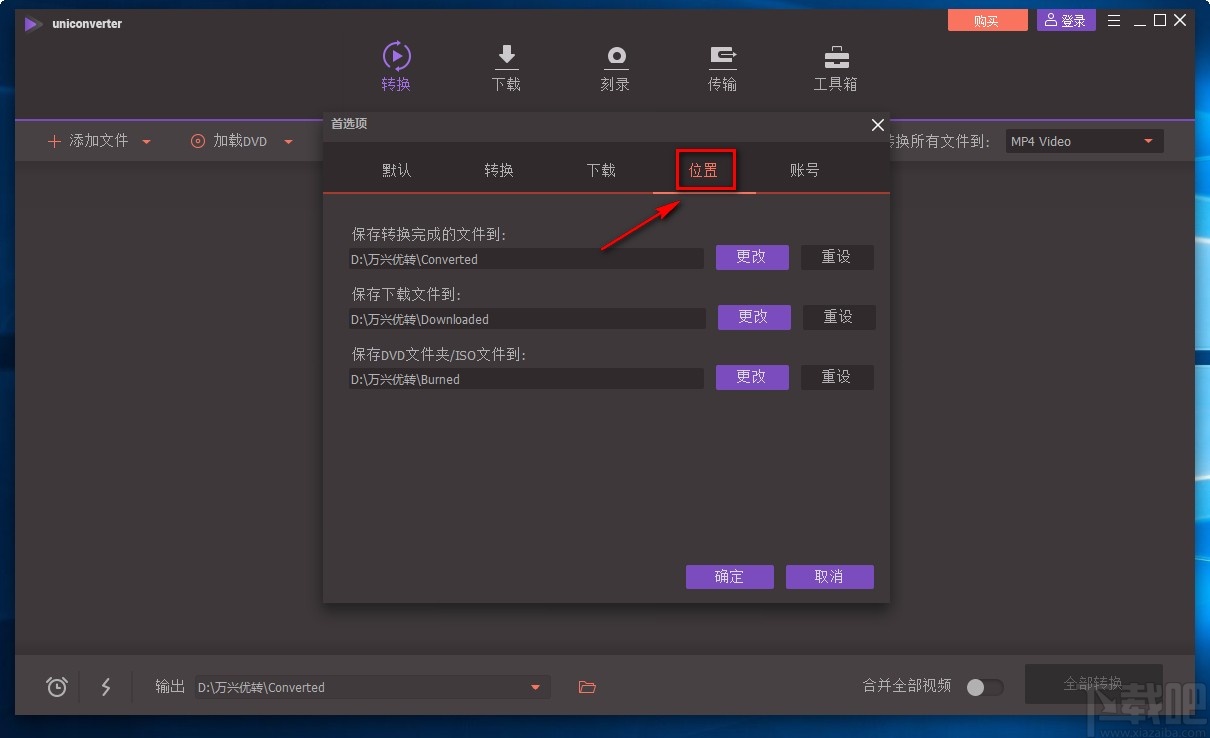
Task: Click 确定 to confirm preferences
Action: click(x=729, y=577)
